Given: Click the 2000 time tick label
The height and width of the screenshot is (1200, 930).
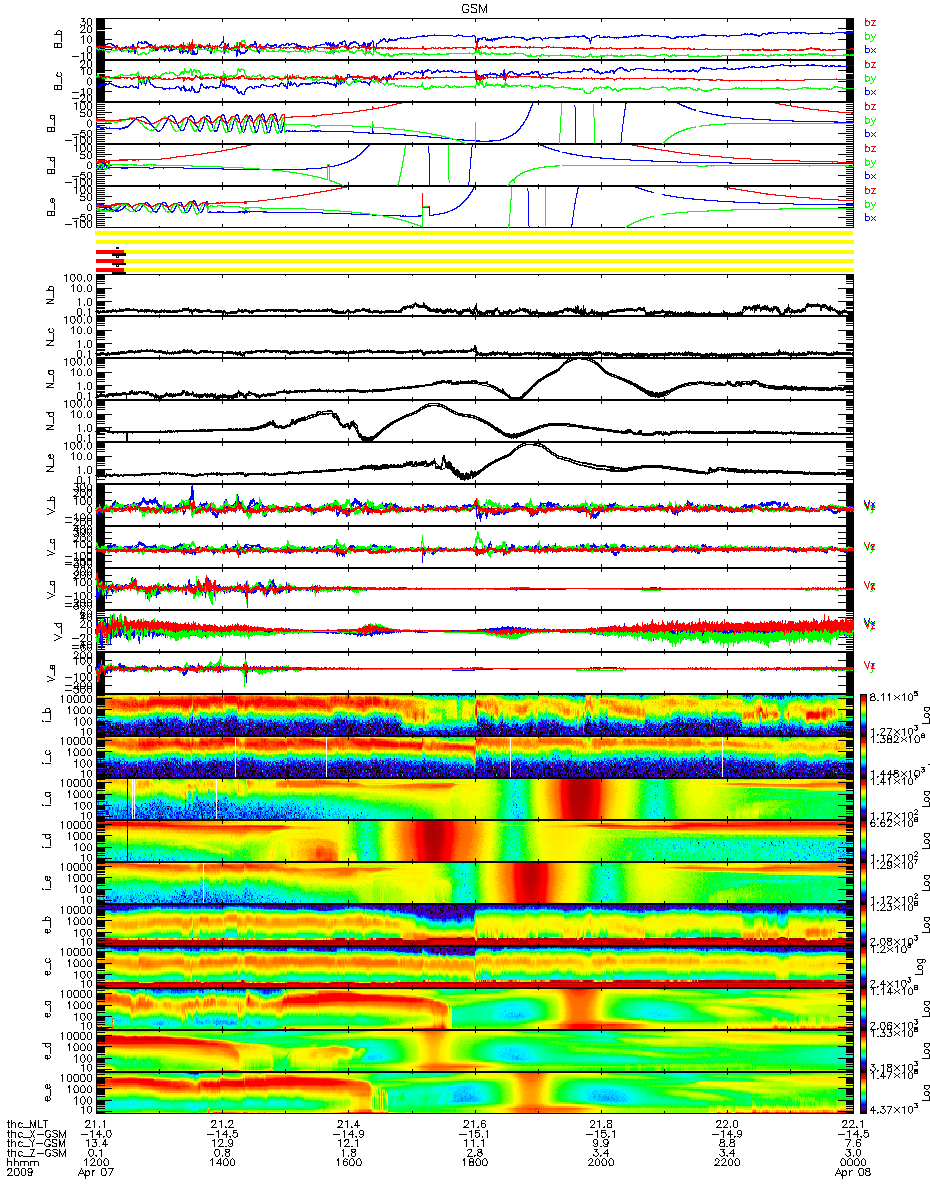Looking at the screenshot, I should (x=600, y=1164).
